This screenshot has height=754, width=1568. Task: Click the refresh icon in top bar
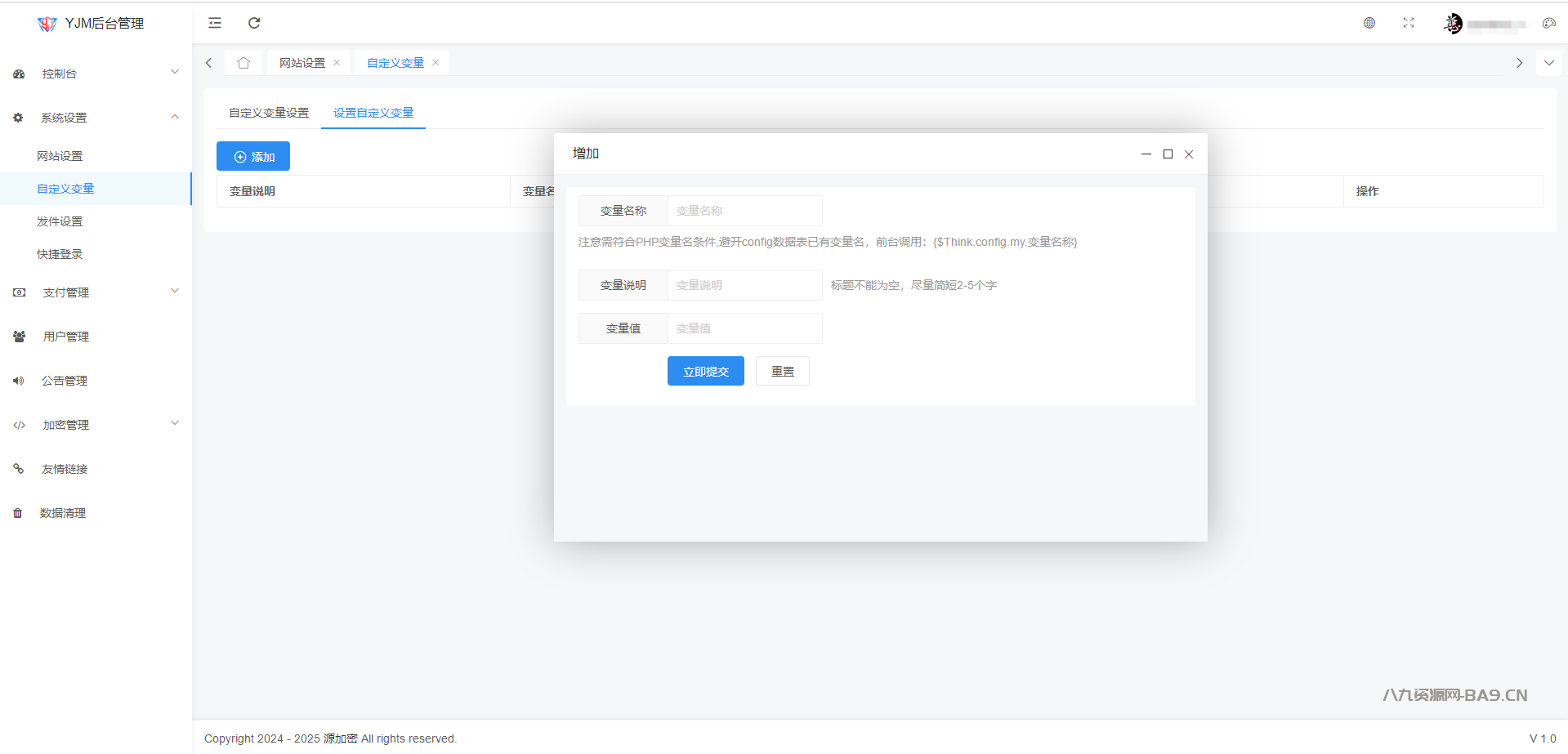click(254, 23)
